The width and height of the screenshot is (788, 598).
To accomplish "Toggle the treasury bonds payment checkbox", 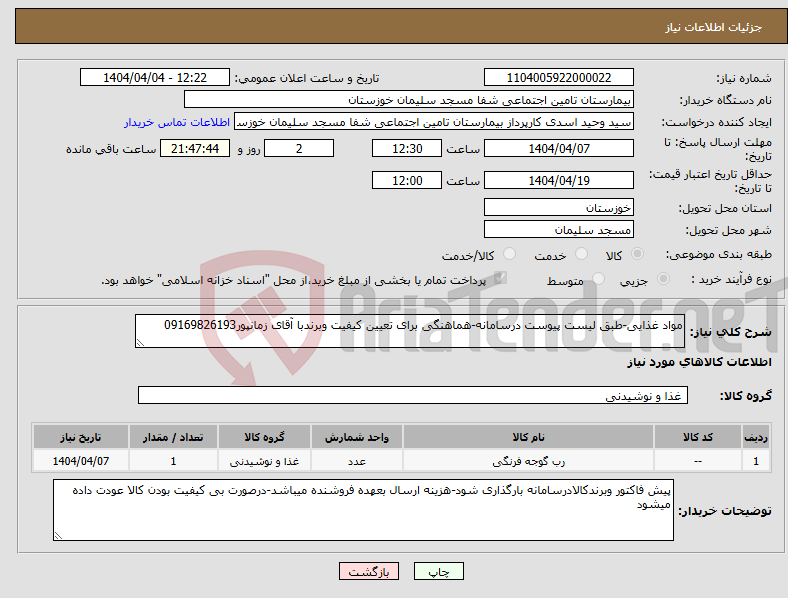I will pyautogui.click(x=500, y=278).
